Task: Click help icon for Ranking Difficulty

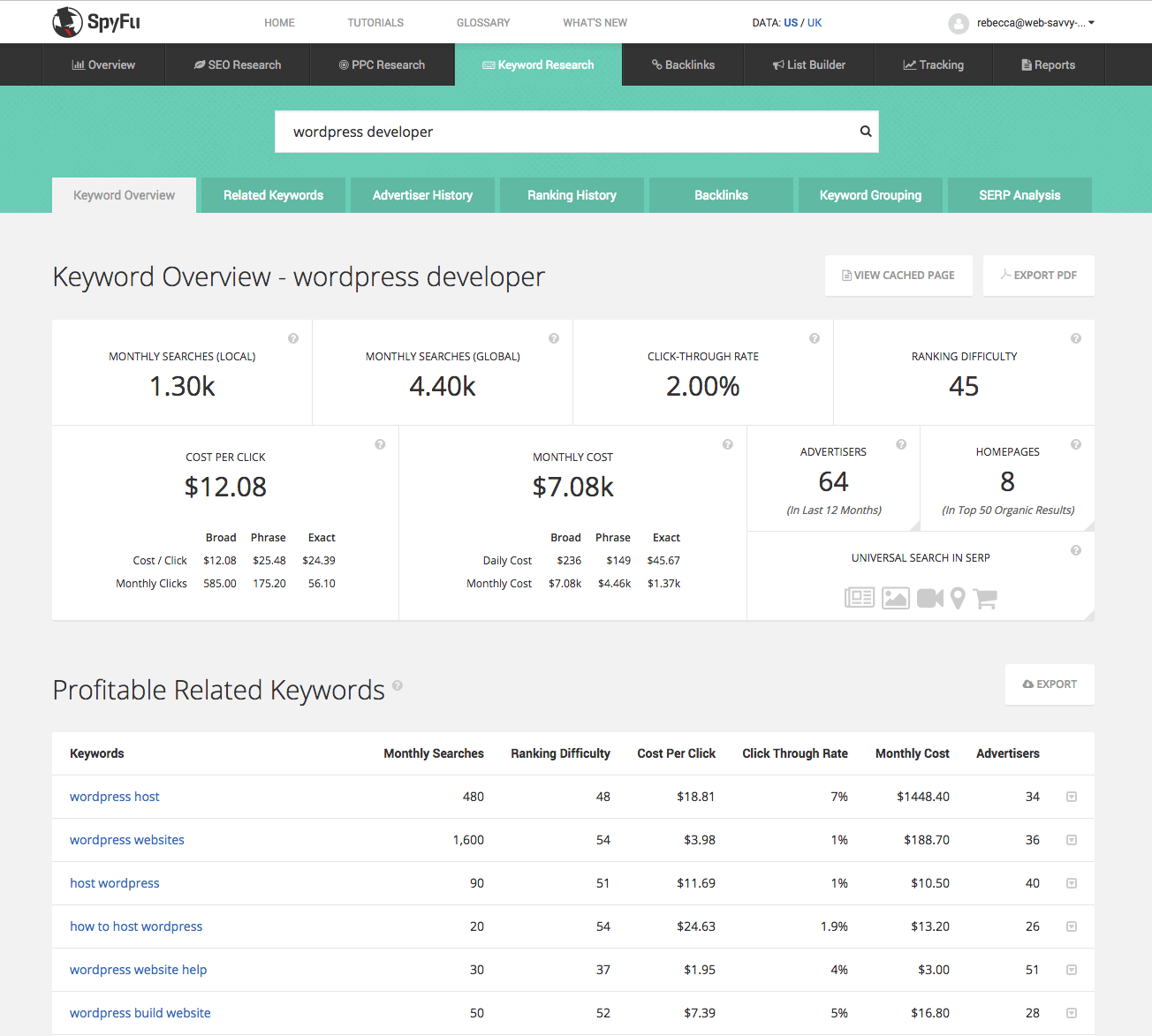Action: pyautogui.click(x=1075, y=338)
